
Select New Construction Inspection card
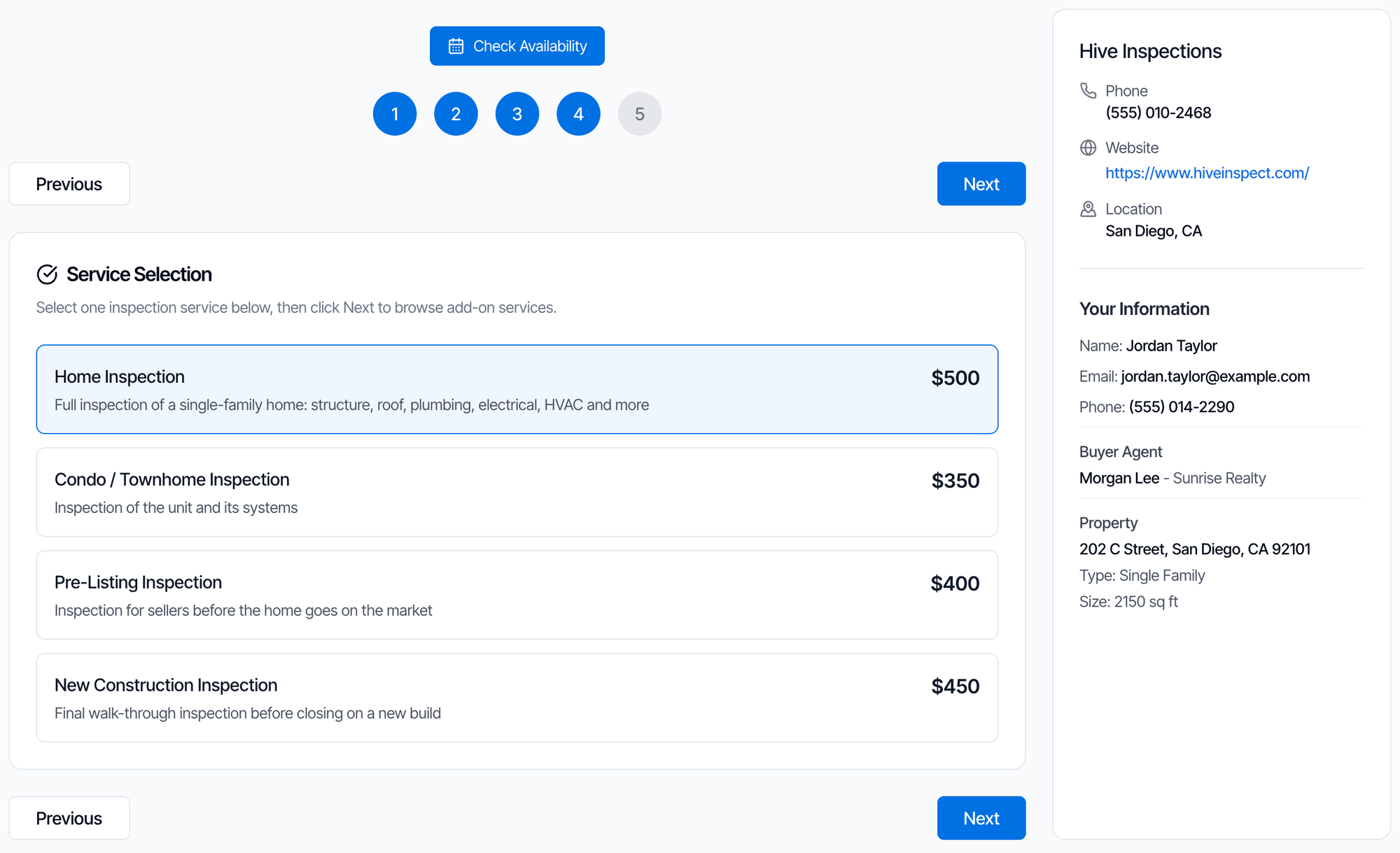[x=517, y=698]
